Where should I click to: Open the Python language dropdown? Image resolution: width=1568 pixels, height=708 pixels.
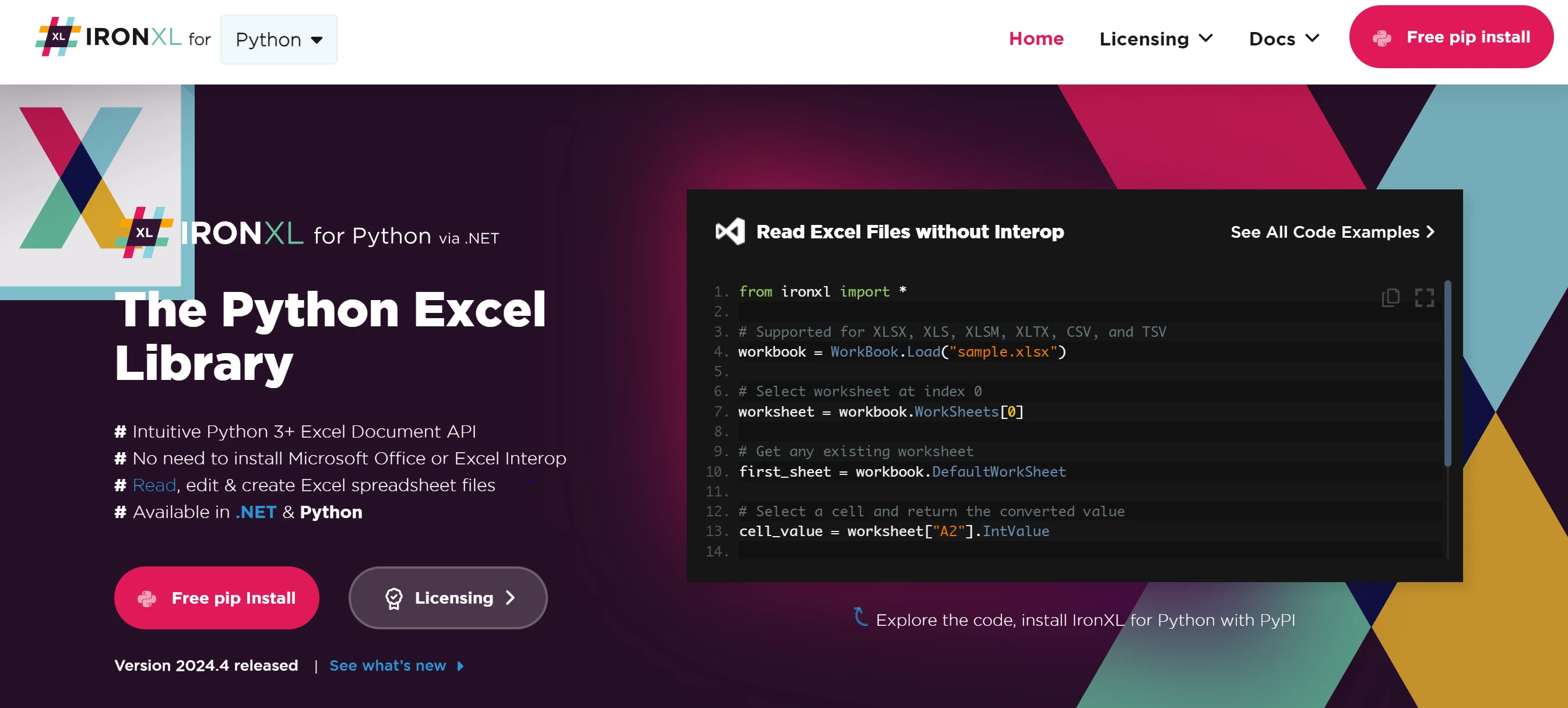(x=279, y=40)
